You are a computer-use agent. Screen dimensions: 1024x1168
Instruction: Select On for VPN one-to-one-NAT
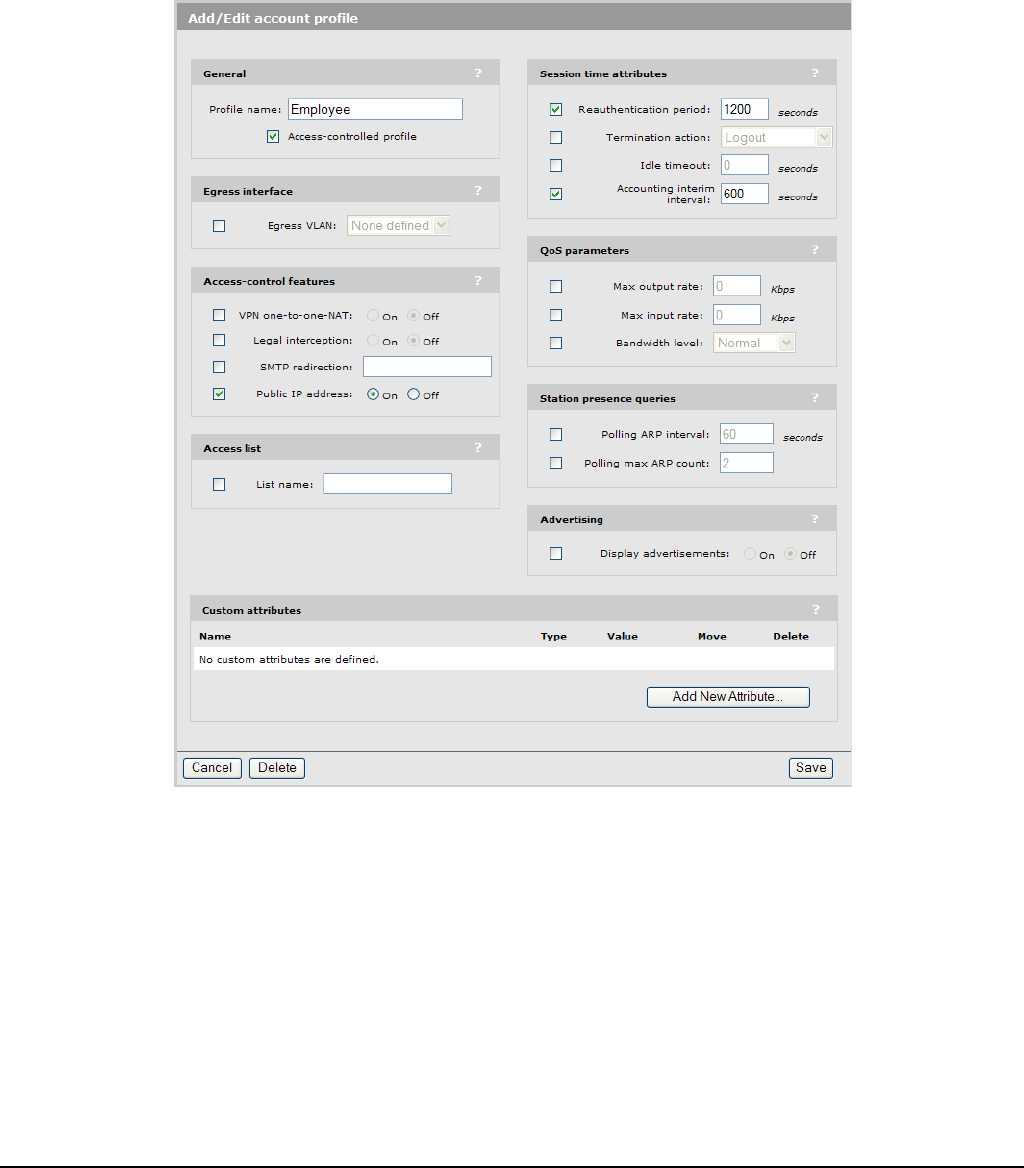click(373, 315)
